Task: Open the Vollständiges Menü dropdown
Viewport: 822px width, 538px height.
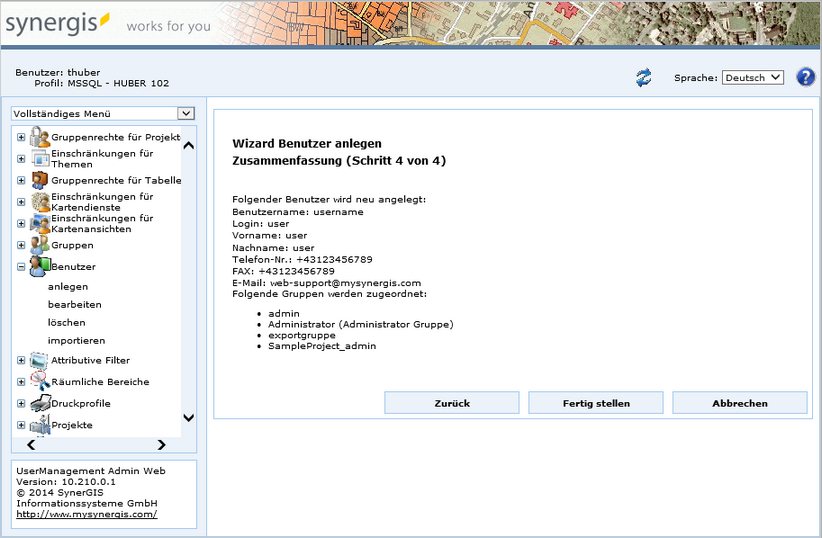Action: tap(102, 114)
